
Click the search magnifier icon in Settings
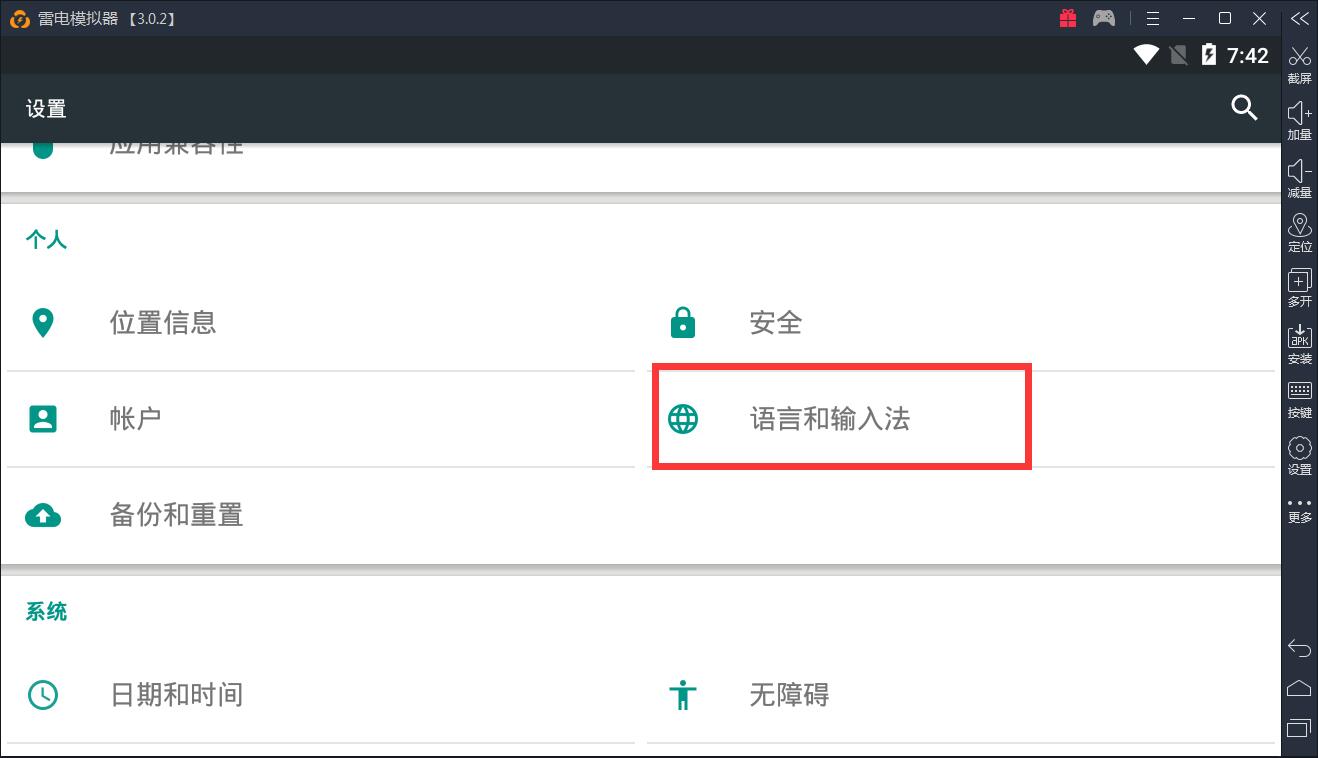coord(1244,108)
